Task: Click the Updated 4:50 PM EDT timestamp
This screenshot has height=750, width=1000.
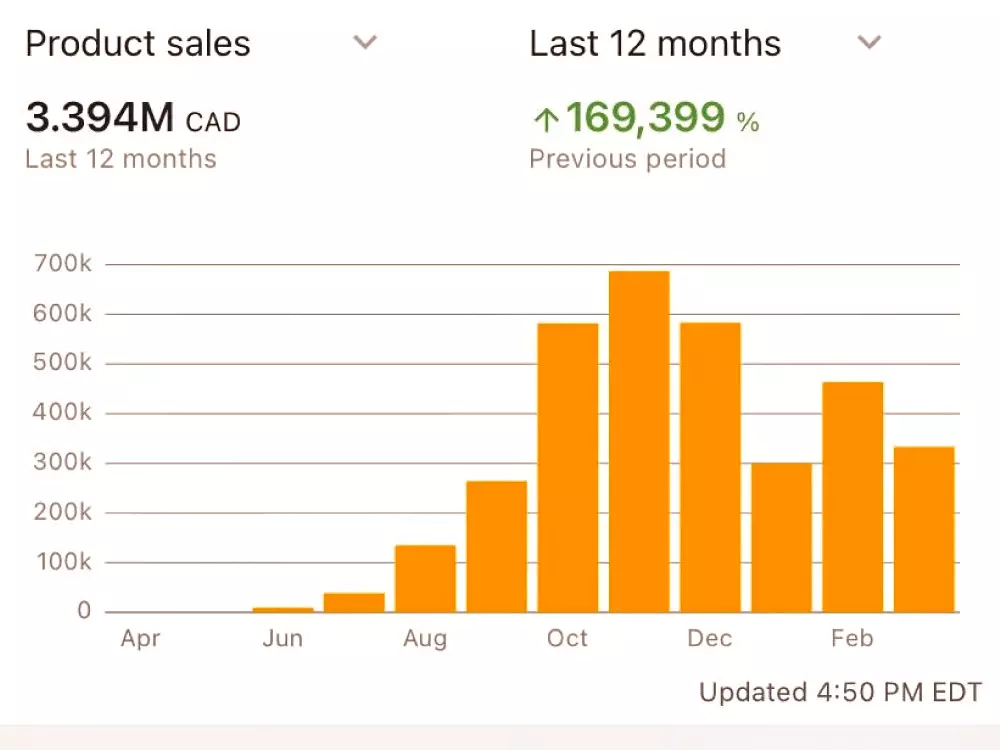Action: click(840, 692)
